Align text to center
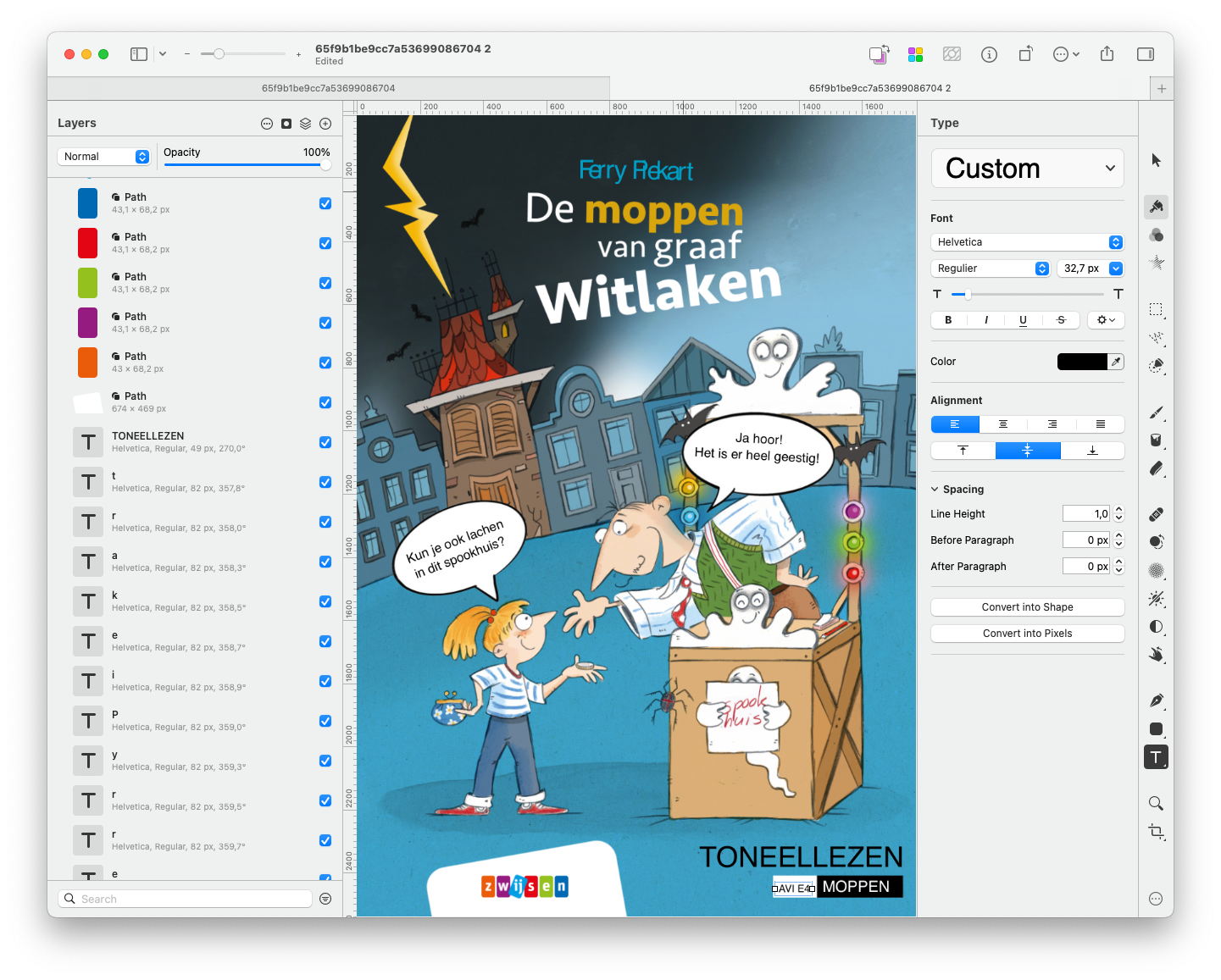The image size is (1221, 980). 1003,424
